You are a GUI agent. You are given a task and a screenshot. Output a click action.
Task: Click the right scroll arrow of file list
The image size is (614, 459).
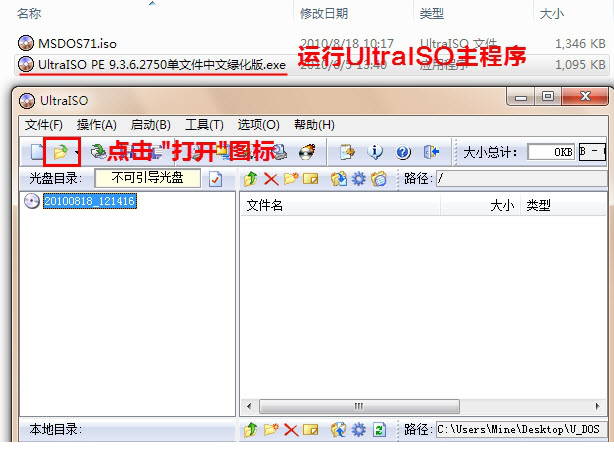tap(597, 407)
